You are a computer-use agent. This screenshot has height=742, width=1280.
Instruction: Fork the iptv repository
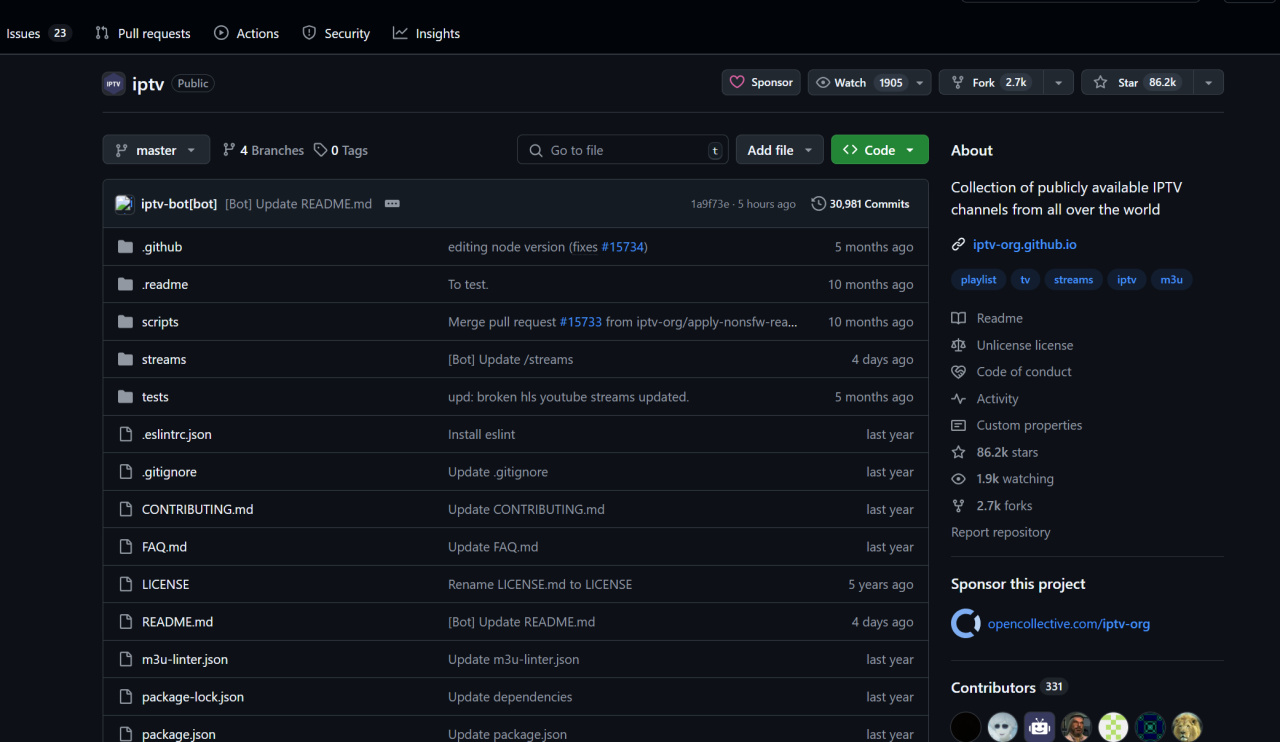pos(990,83)
